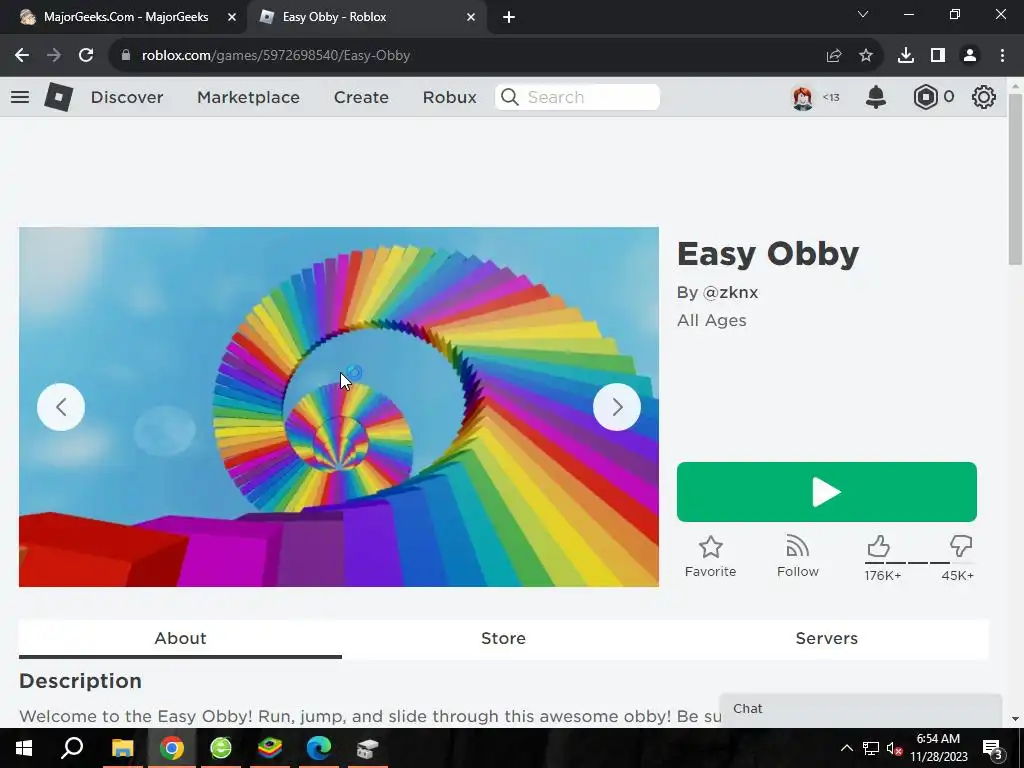This screenshot has height=768, width=1024.
Task: Open Chrome three-dot menu
Action: [x=1002, y=56]
